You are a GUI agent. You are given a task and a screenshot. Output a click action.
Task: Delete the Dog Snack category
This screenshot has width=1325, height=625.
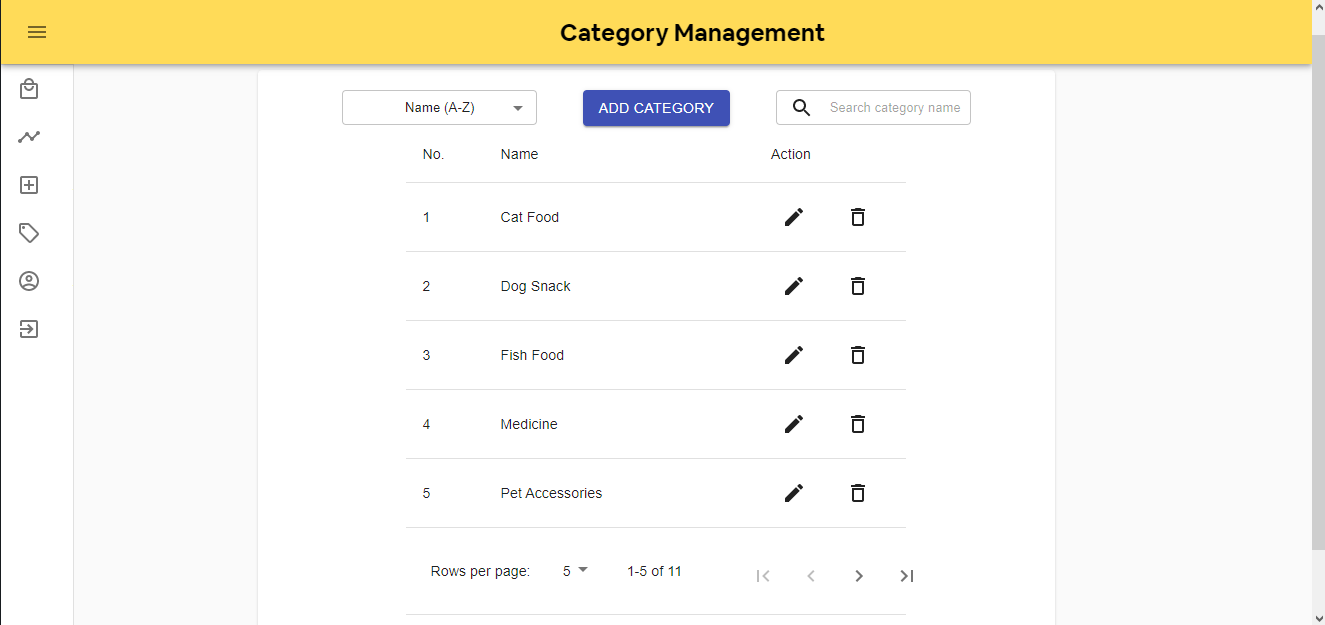click(857, 286)
